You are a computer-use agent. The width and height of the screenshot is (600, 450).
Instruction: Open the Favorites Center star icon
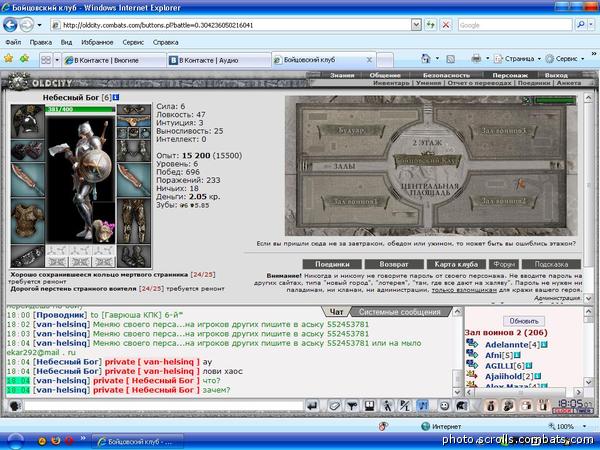point(8,59)
